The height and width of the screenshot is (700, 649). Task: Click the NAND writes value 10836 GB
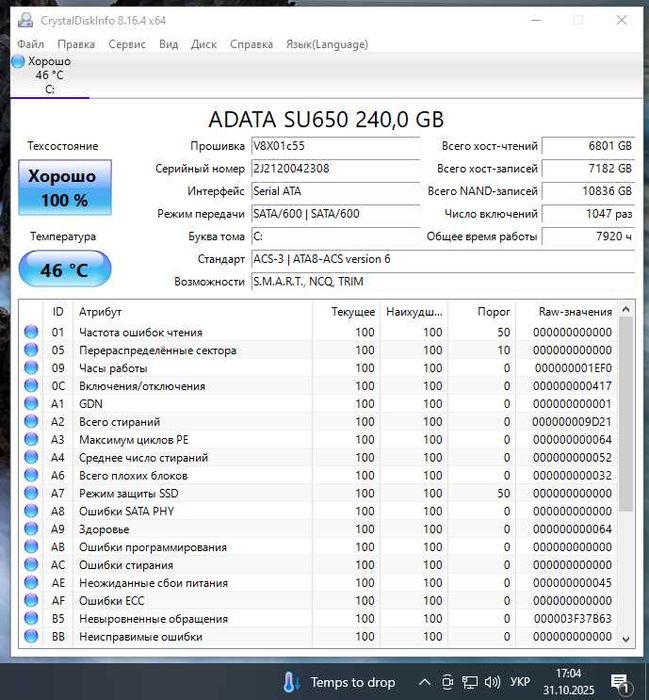[588, 191]
